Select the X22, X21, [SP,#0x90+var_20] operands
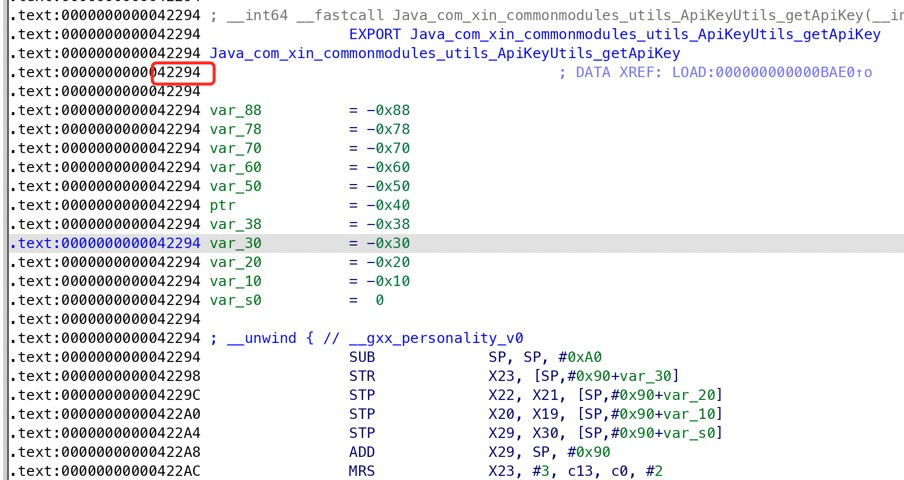Screen dimensions: 904x480 (605, 395)
